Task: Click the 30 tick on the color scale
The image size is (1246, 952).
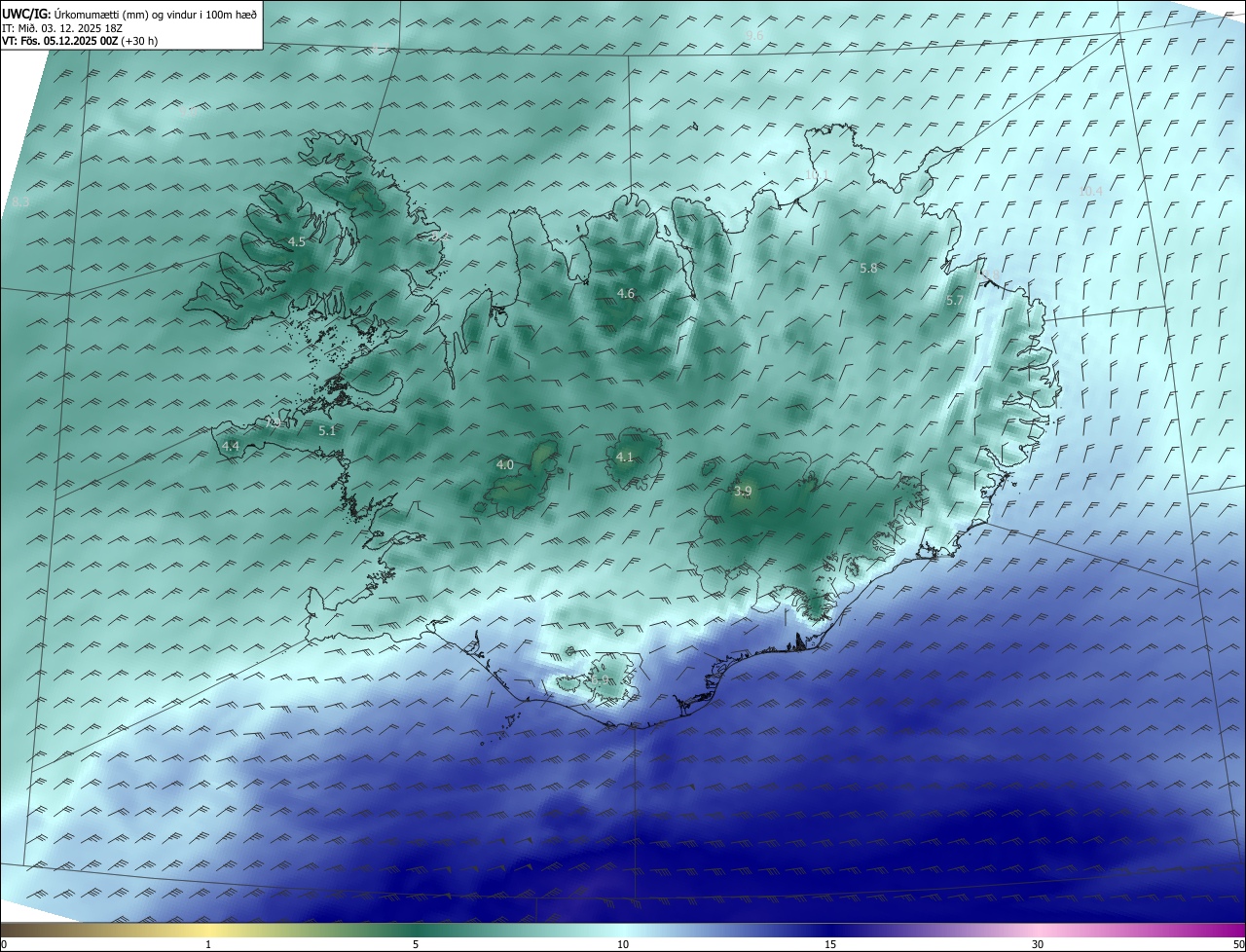Action: click(1038, 944)
